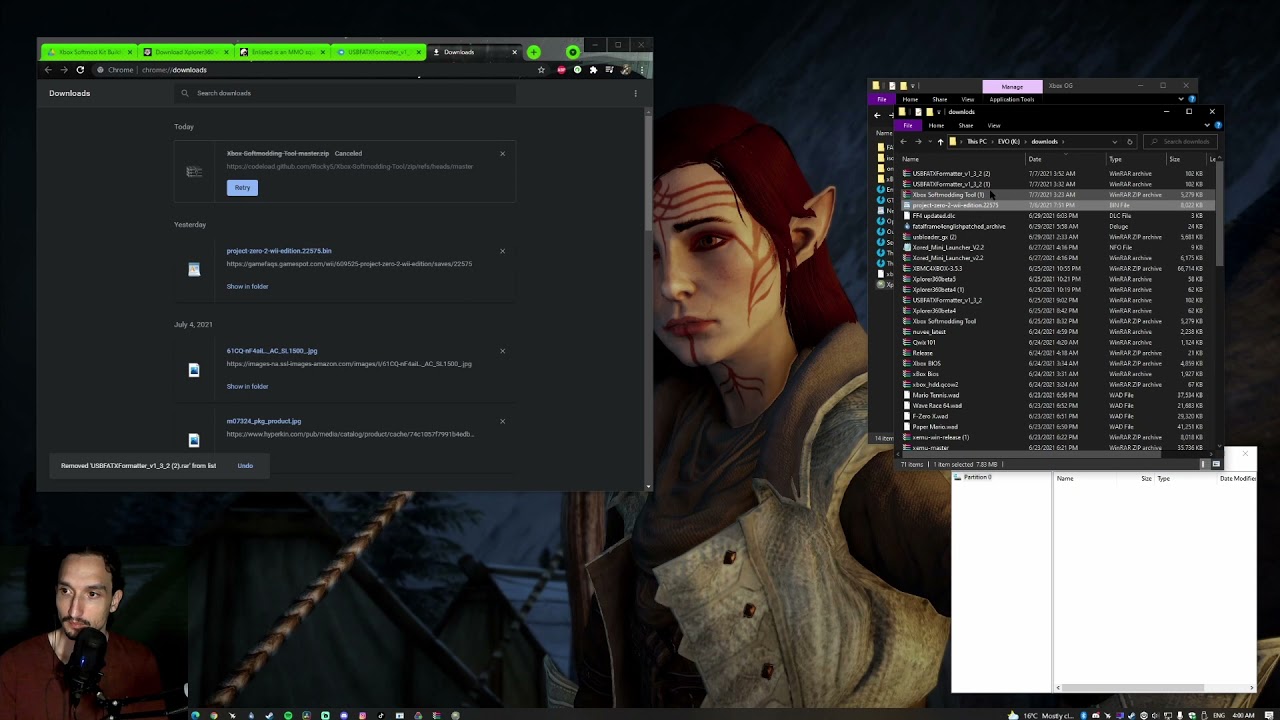Screen dimensions: 1280x720
Task: Close the Xbox Softmod Kit Chrome tab
Action: tap(129, 52)
